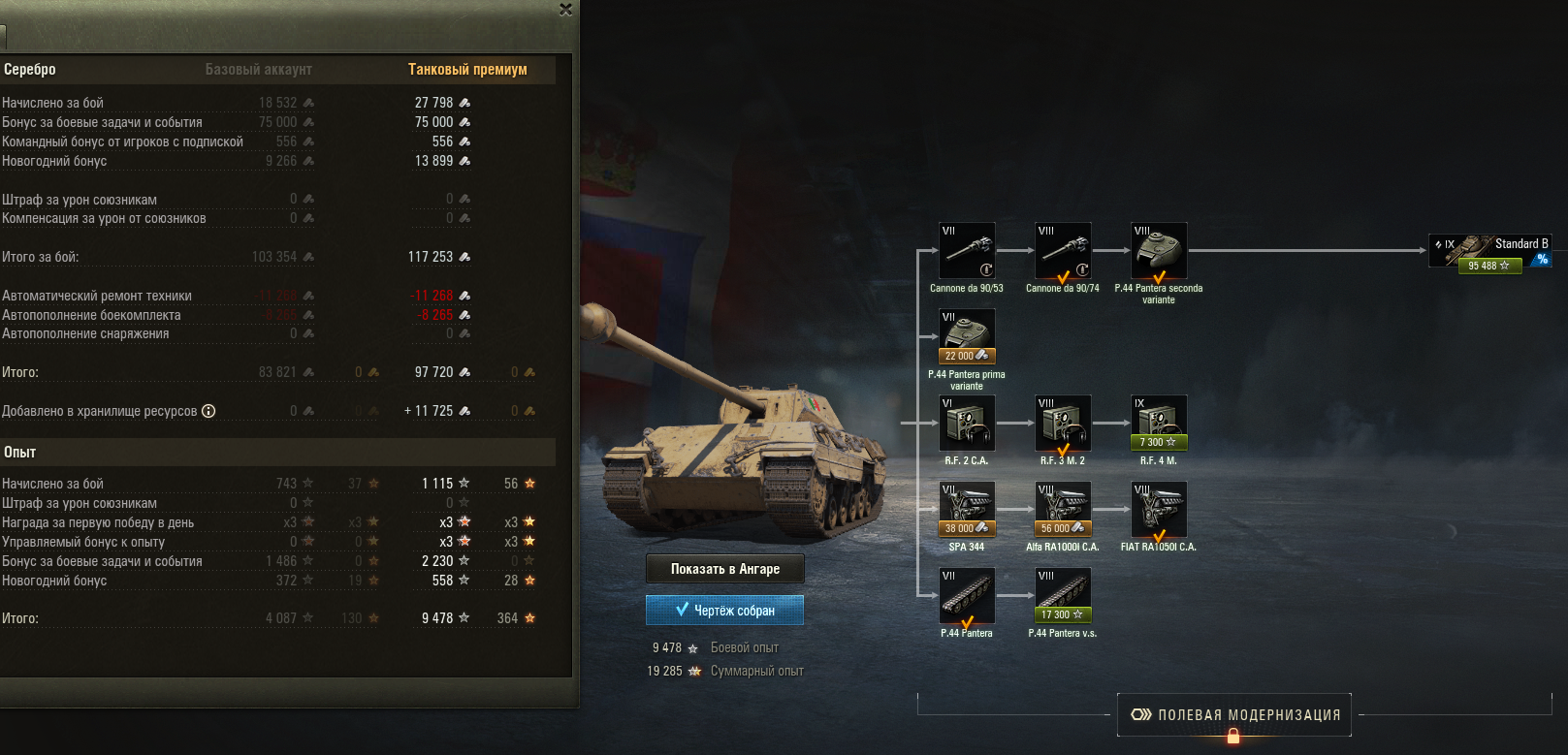Close the battle results panel
Screen dimensions: 1568x755
click(x=566, y=10)
